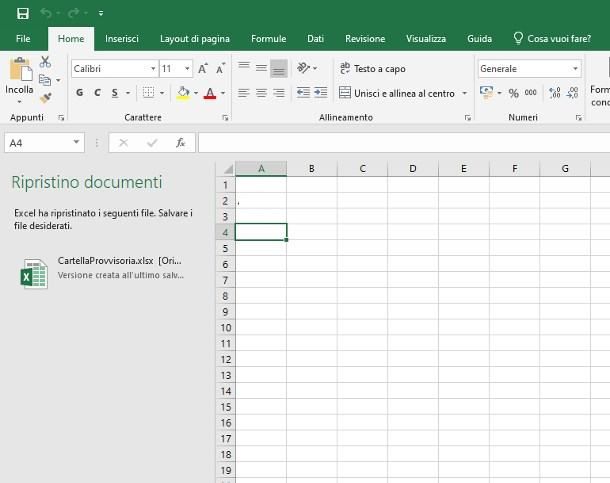This screenshot has height=483, width=610.
Task: Cut selection with the scissors icon
Action: [45, 62]
